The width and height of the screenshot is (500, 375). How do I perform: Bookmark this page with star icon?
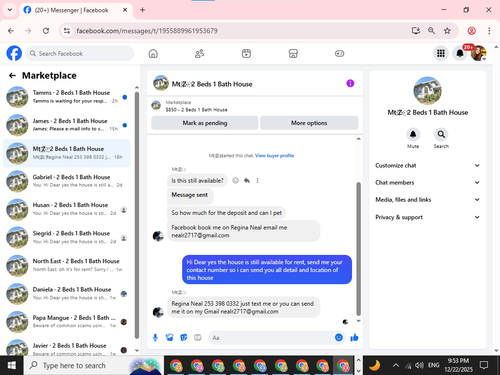click(447, 31)
